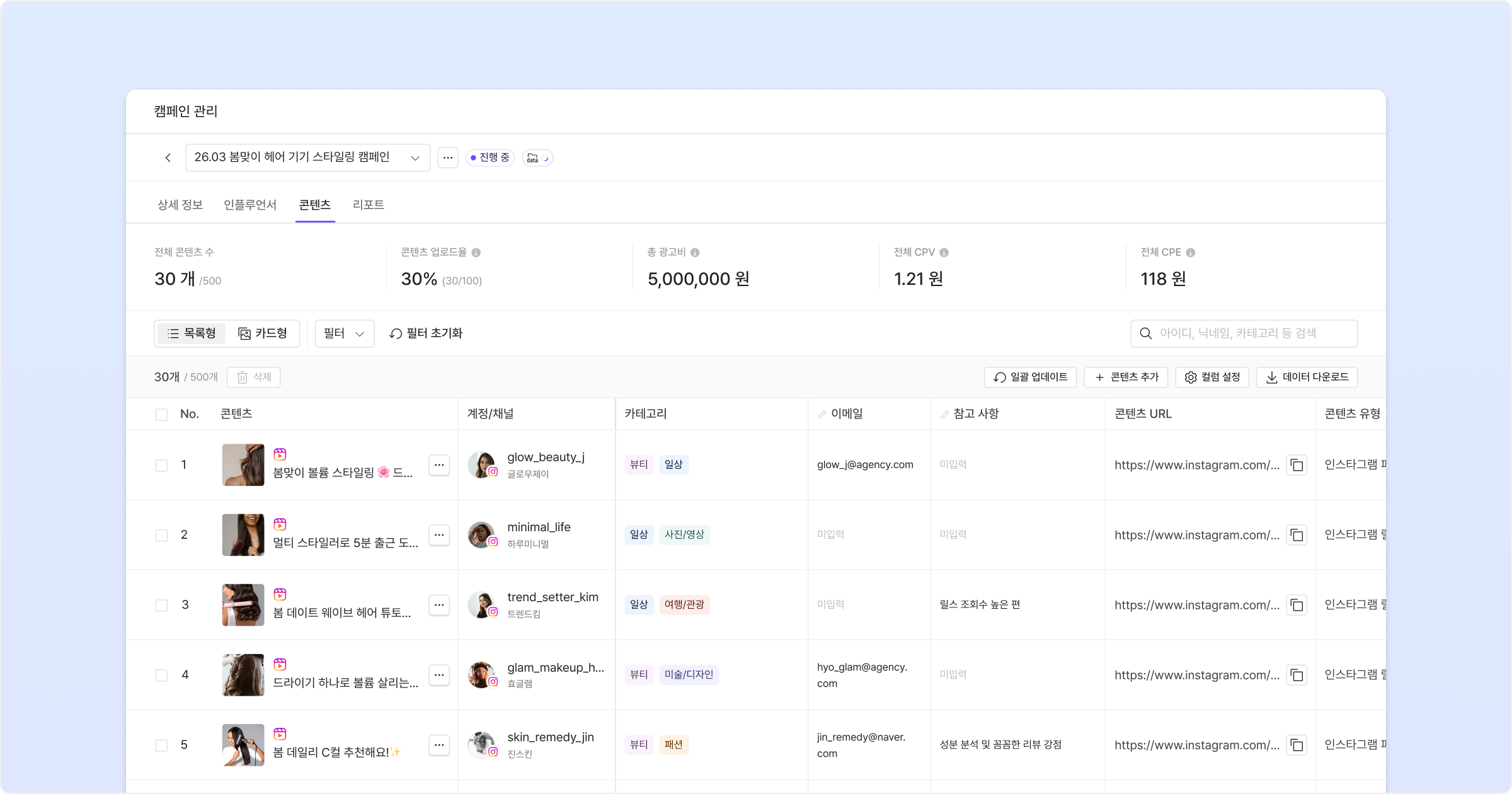This screenshot has width=1512, height=794.
Task: Switch to the 리포트 tab
Action: coord(368,205)
